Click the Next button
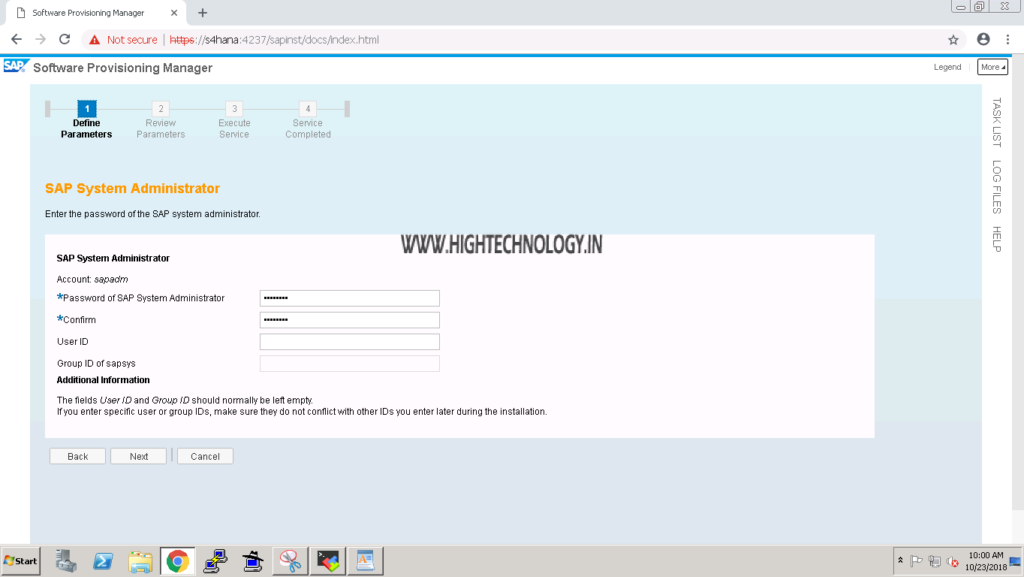The image size is (1024, 577). (138, 456)
